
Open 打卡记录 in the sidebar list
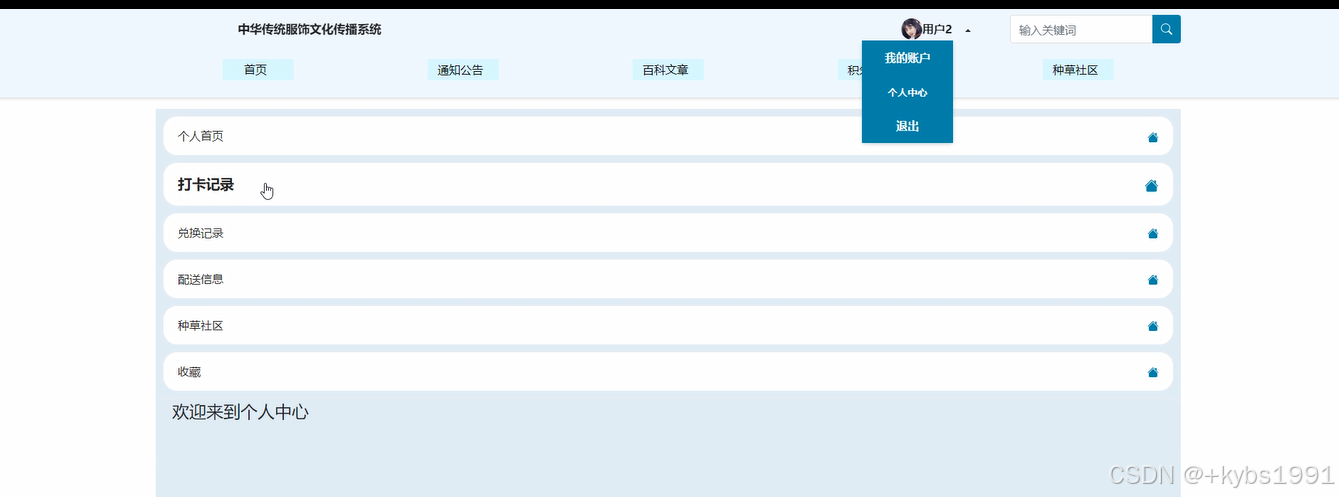[x=668, y=185]
